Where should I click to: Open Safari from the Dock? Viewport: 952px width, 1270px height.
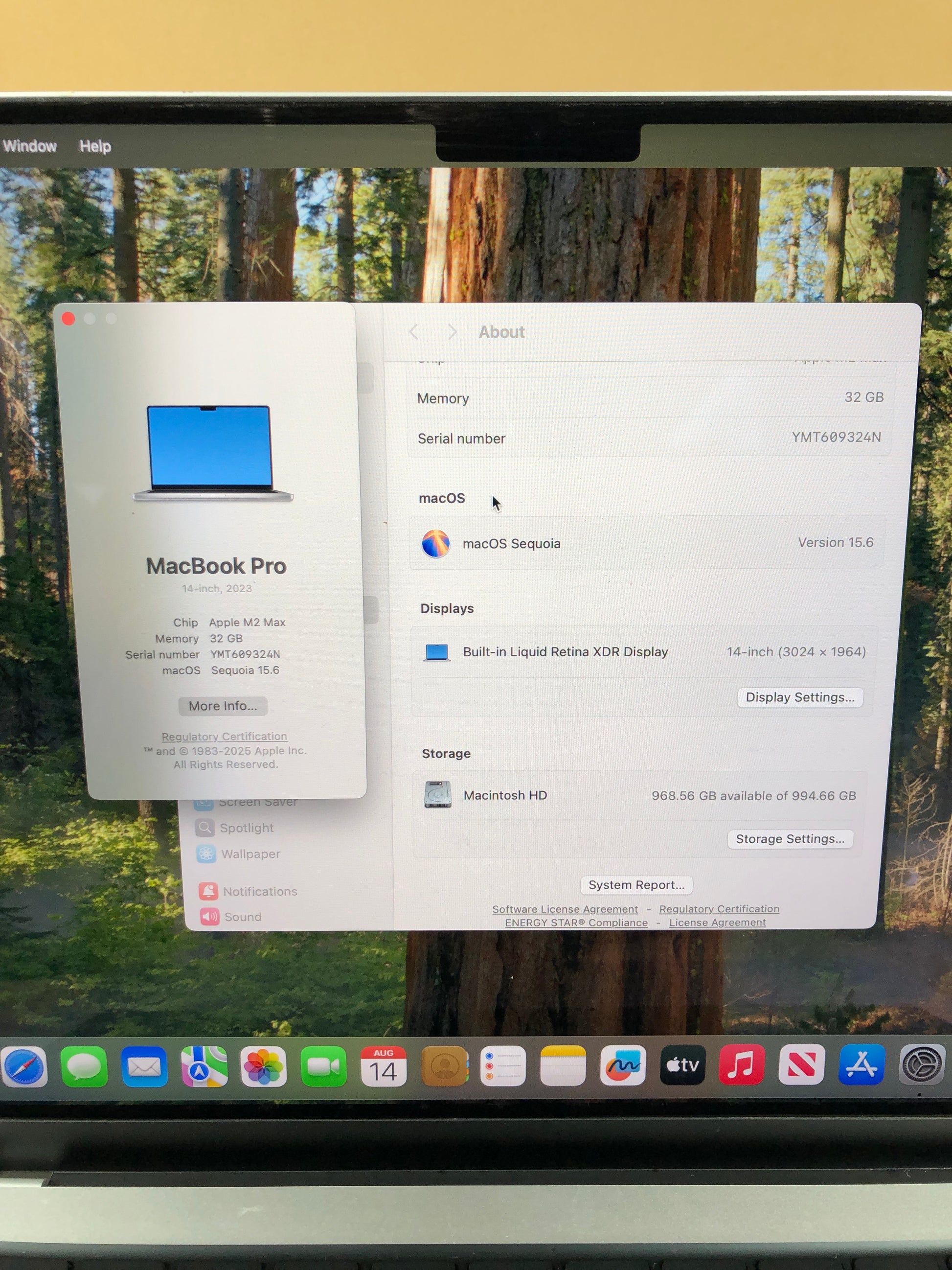pyautogui.click(x=23, y=1067)
